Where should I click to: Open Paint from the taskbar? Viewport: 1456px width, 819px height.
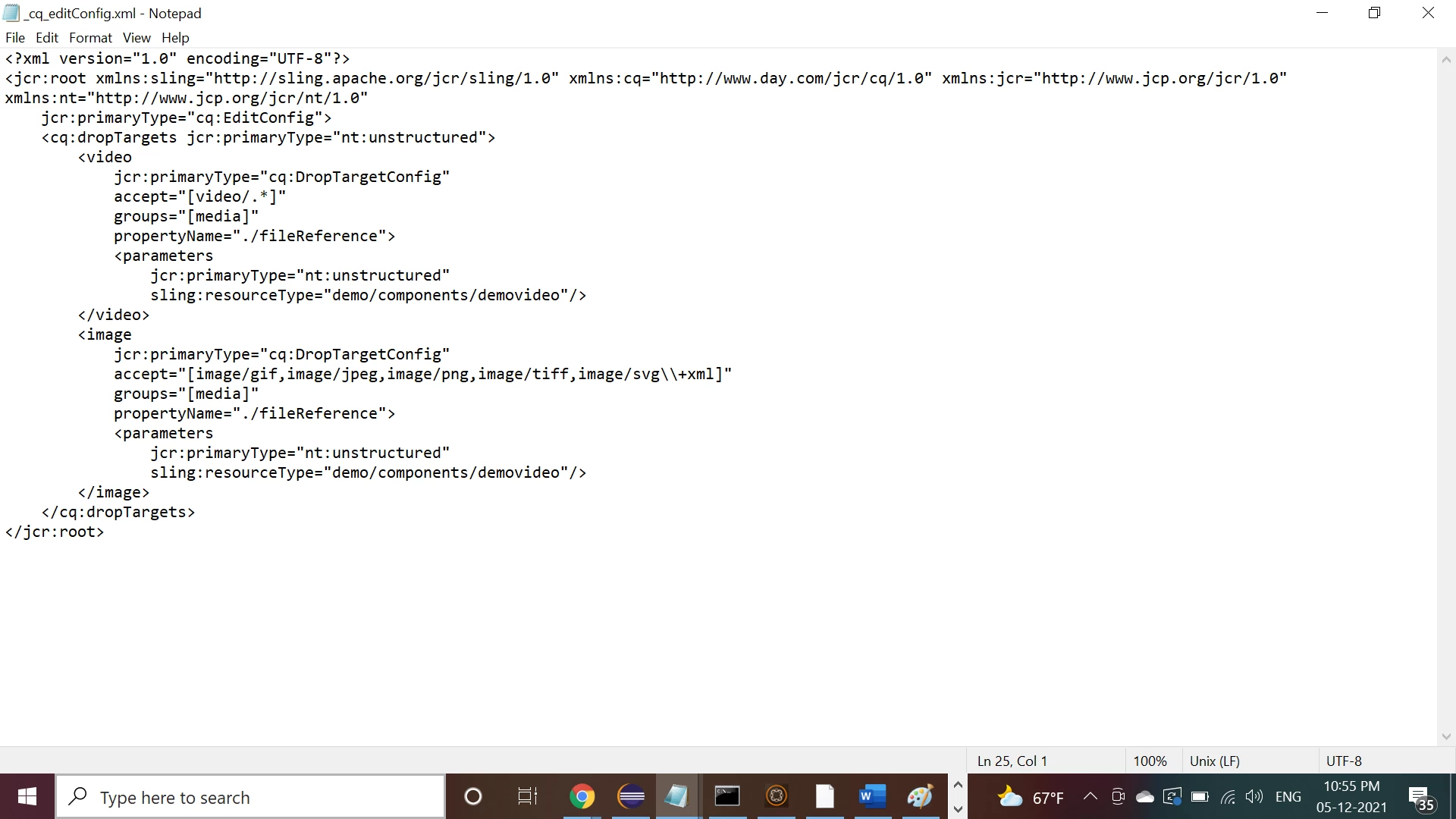920,797
